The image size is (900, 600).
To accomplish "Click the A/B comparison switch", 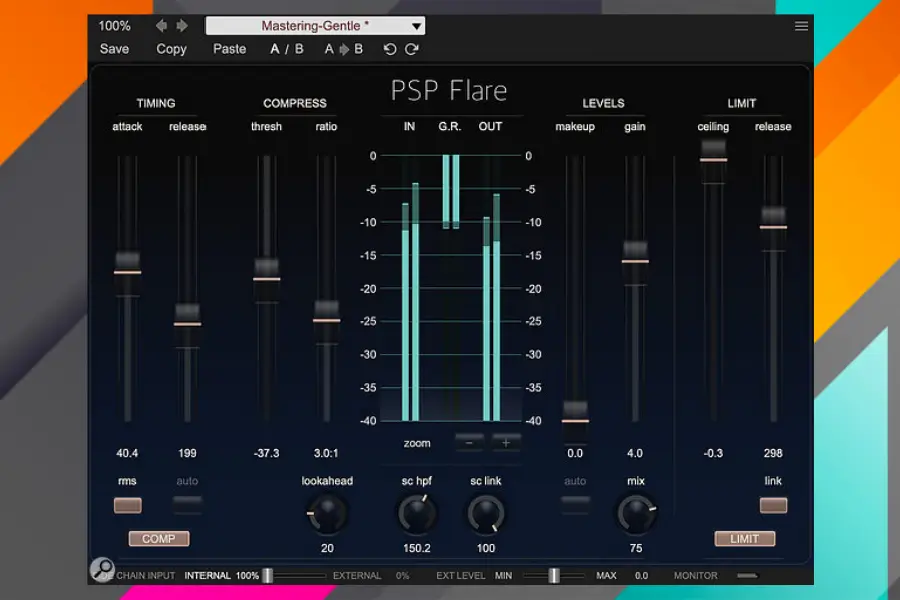I will pos(287,48).
